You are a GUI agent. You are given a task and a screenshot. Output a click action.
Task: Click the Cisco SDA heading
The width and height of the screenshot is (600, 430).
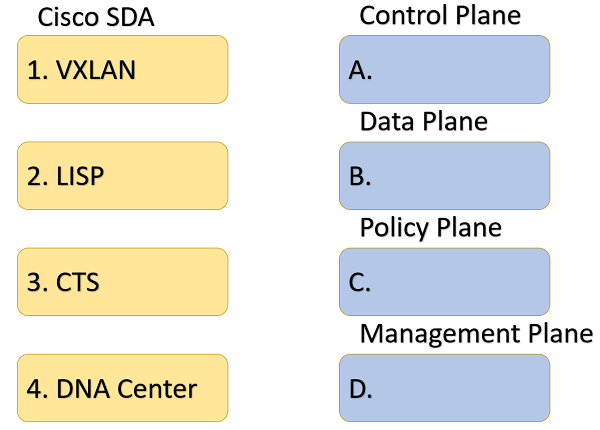click(96, 17)
